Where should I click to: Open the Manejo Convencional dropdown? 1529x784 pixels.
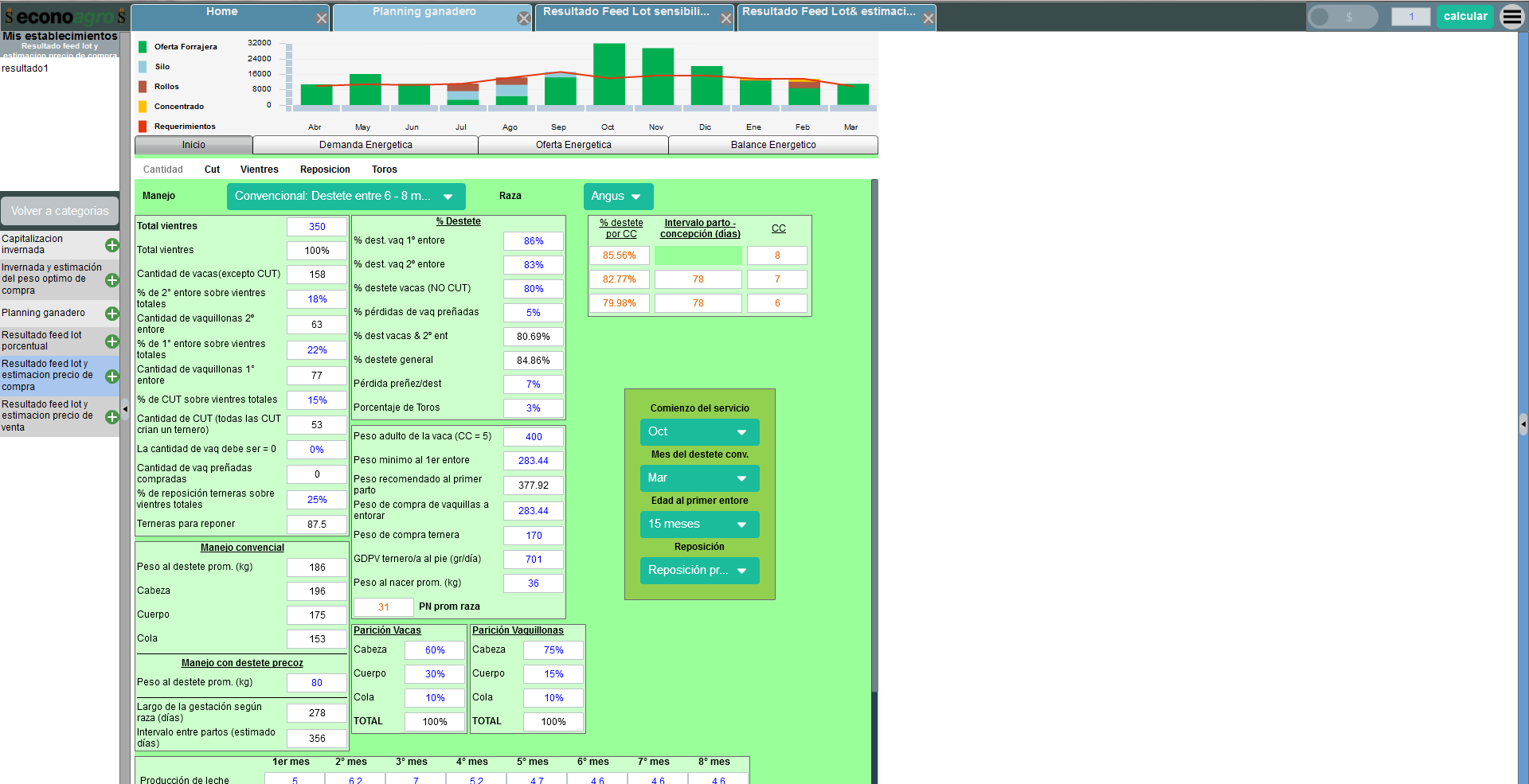pyautogui.click(x=345, y=197)
